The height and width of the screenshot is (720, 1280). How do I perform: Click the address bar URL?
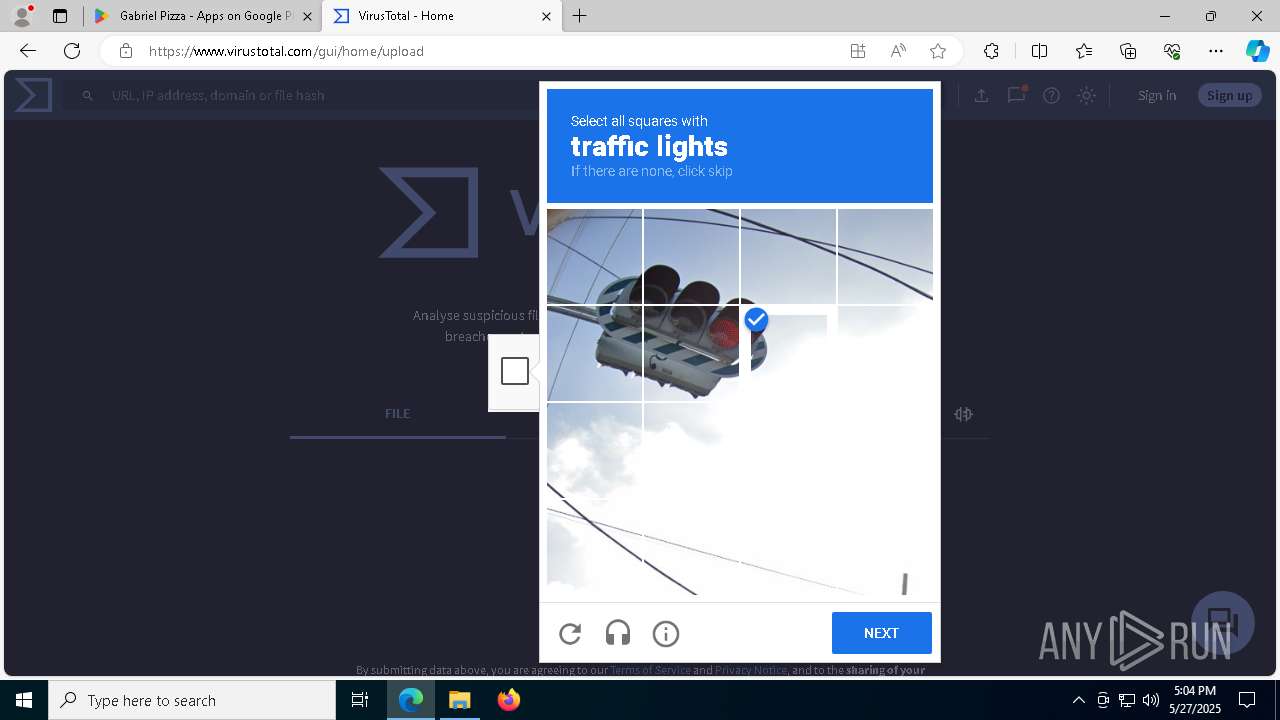(286, 51)
